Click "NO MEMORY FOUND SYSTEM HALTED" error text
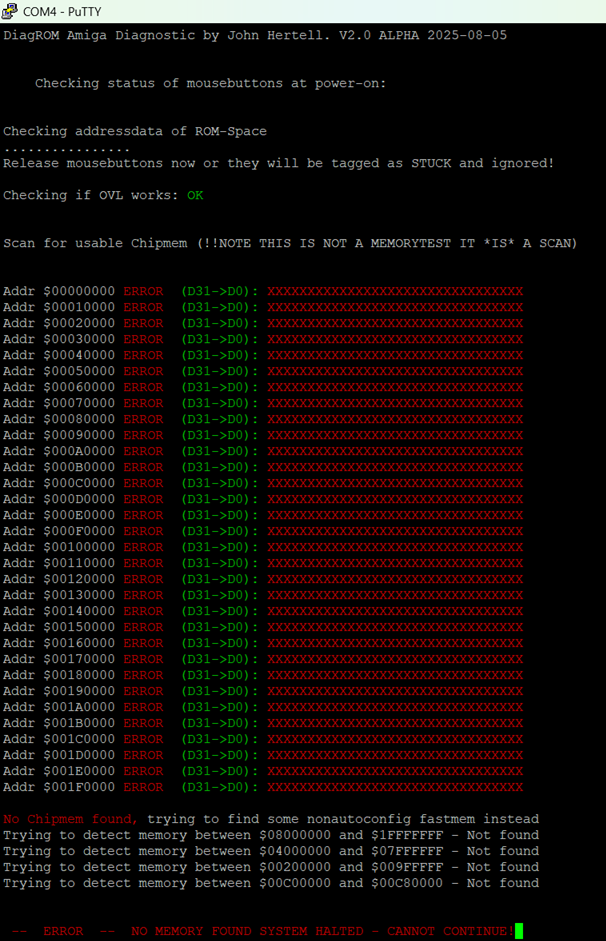 [x=254, y=931]
